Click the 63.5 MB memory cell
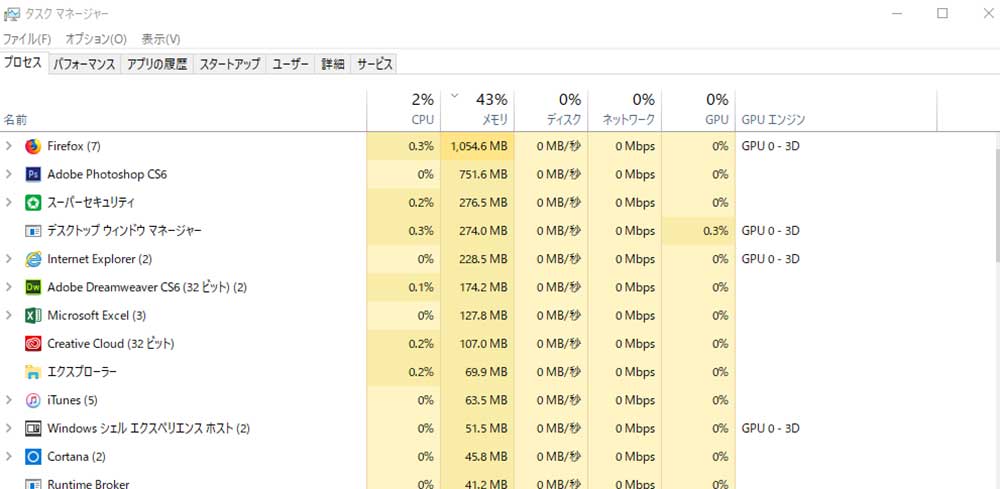This screenshot has width=1000, height=489. pos(477,400)
